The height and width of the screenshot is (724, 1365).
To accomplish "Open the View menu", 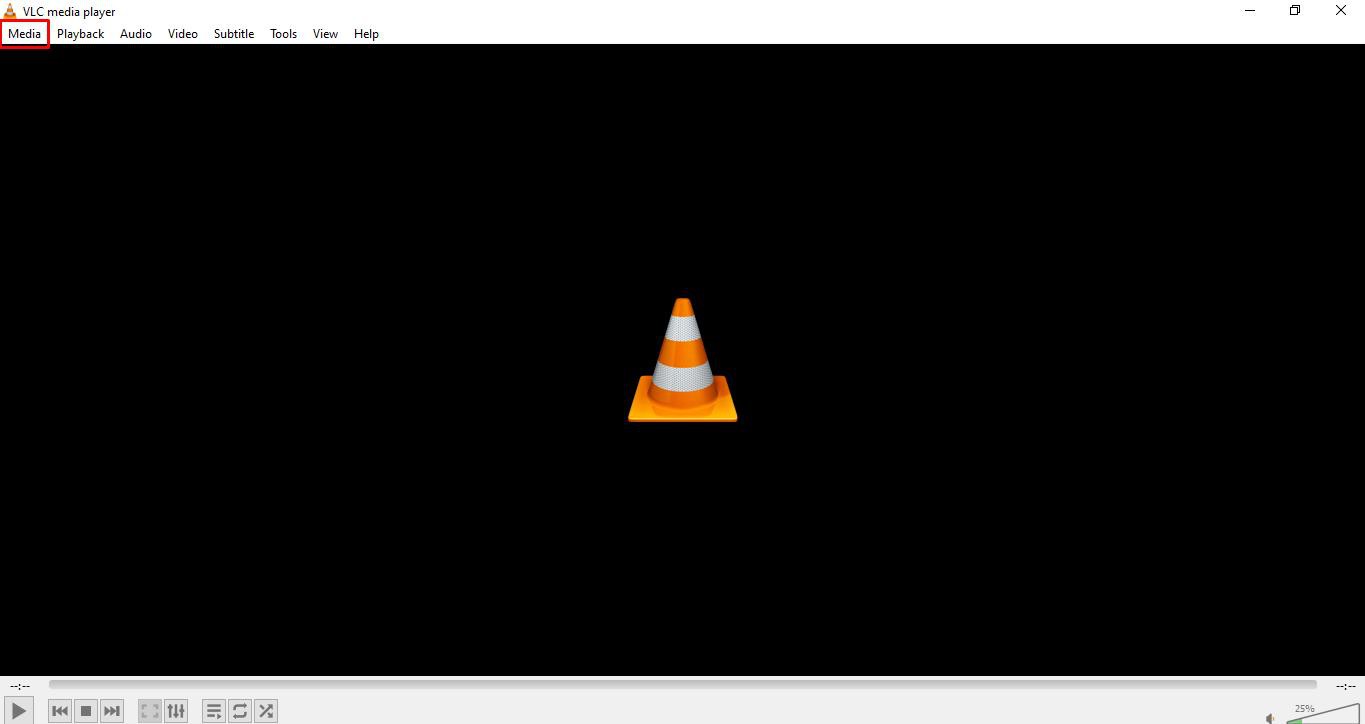I will click(325, 34).
